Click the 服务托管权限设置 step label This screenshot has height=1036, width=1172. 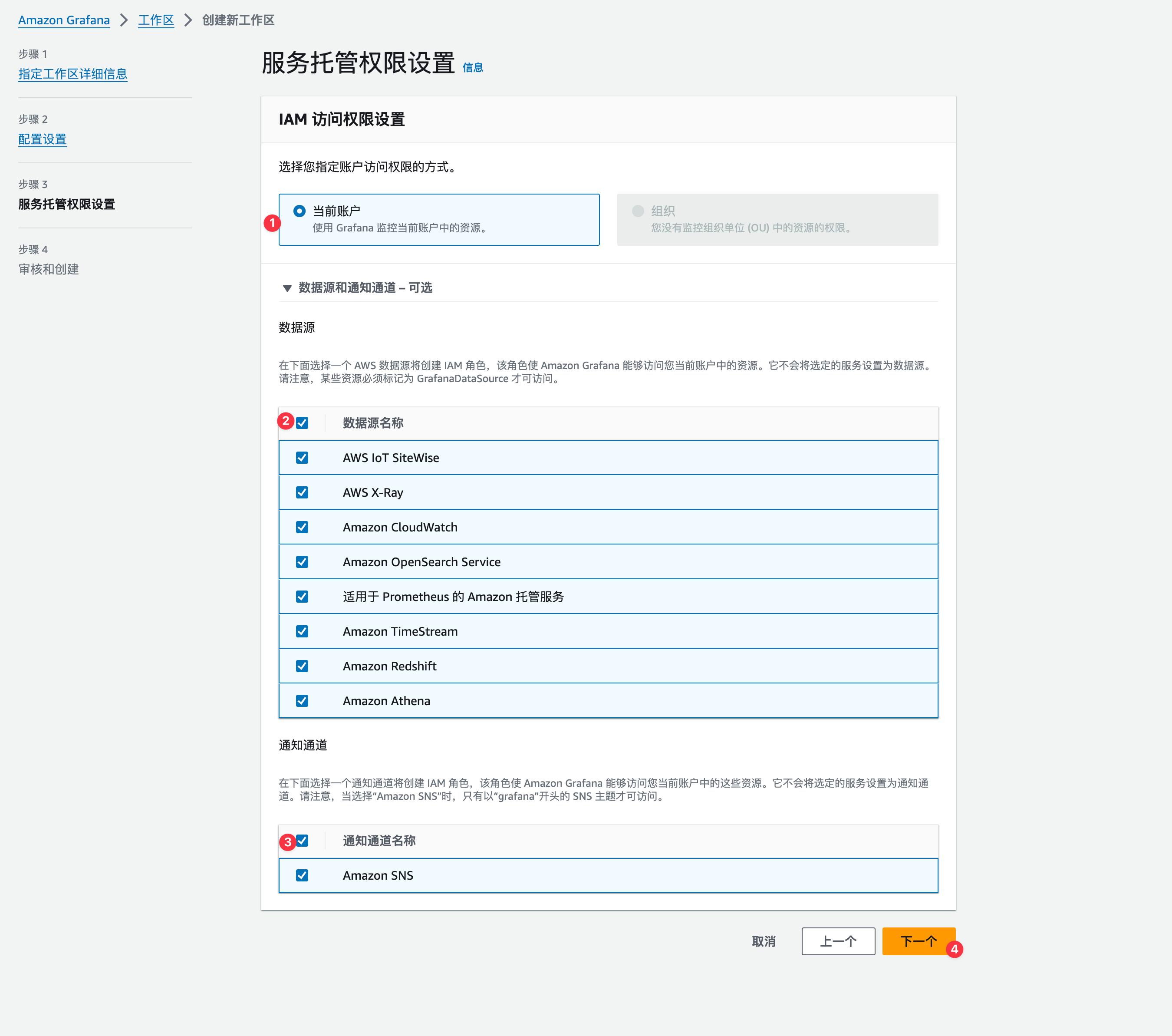click(x=66, y=204)
